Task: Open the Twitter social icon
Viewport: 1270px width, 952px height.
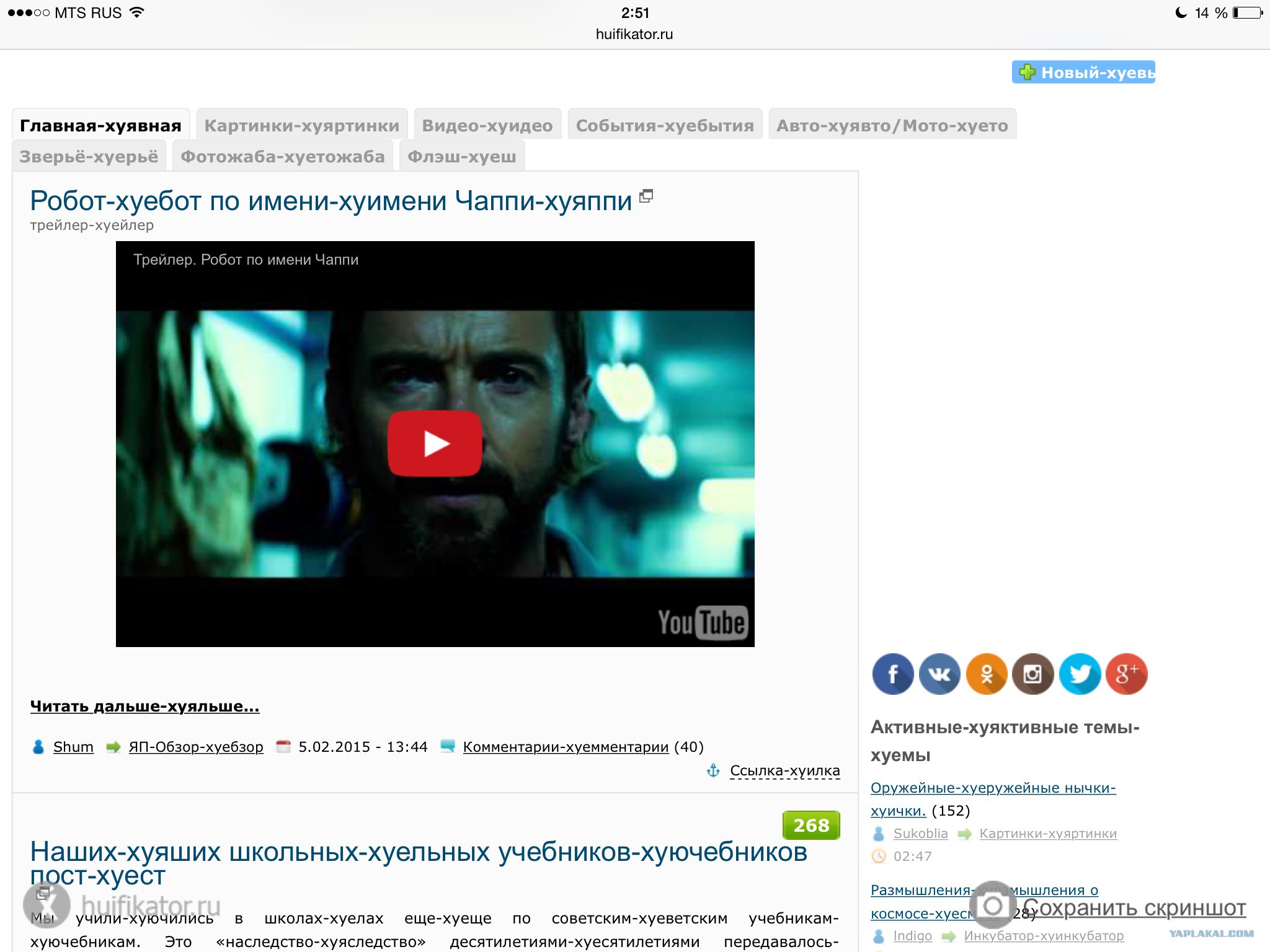Action: pyautogui.click(x=1080, y=674)
